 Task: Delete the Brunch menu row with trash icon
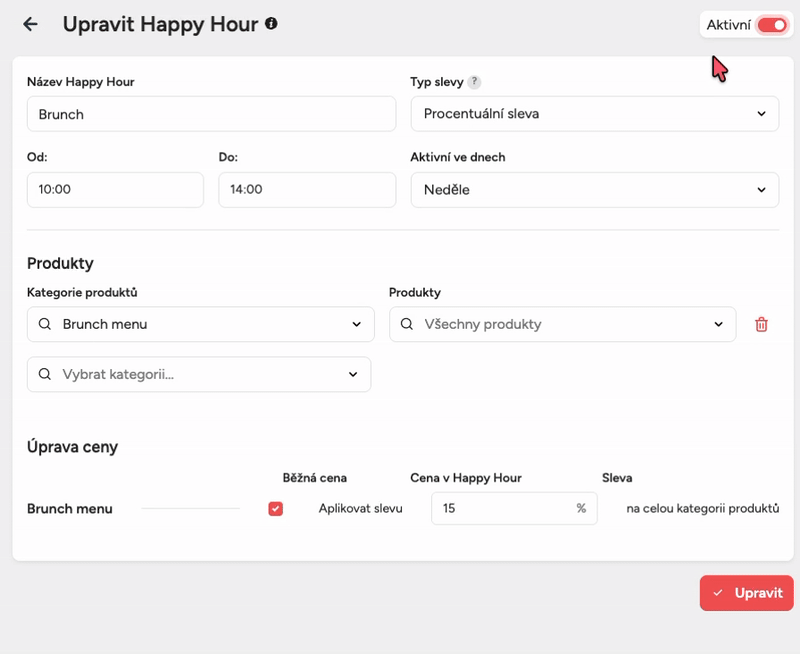click(x=761, y=324)
